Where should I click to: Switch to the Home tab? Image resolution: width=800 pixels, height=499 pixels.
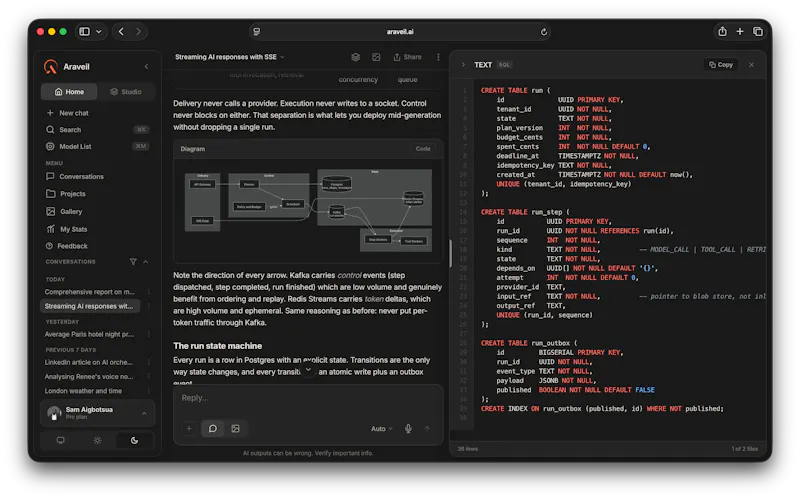(x=69, y=92)
